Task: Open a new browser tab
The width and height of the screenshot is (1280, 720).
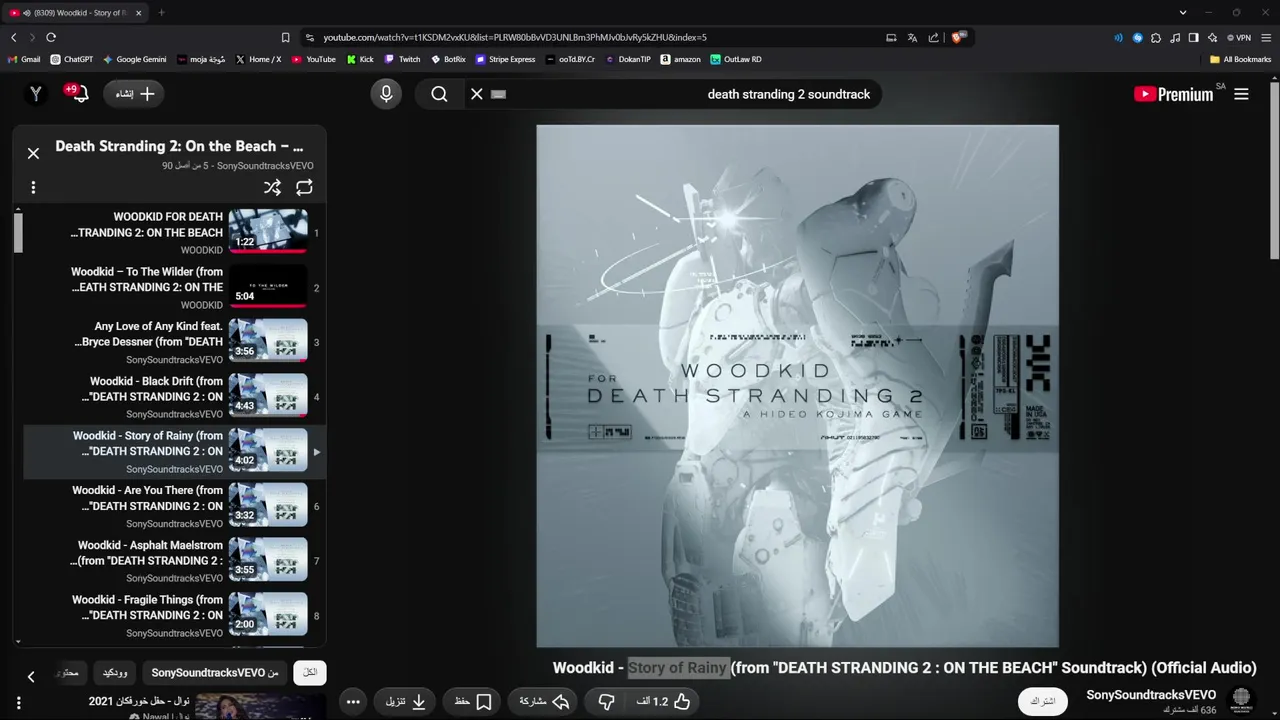Action: click(x=161, y=13)
